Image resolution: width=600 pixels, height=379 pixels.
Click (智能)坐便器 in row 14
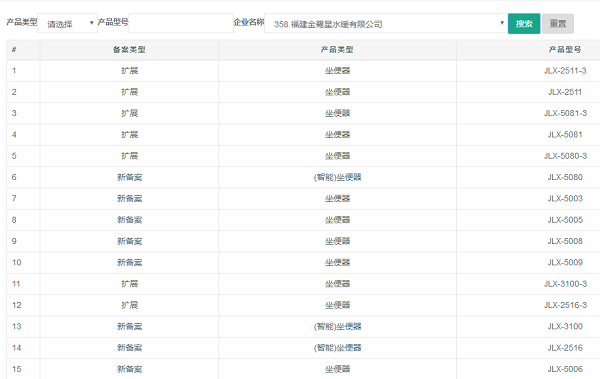(337, 348)
